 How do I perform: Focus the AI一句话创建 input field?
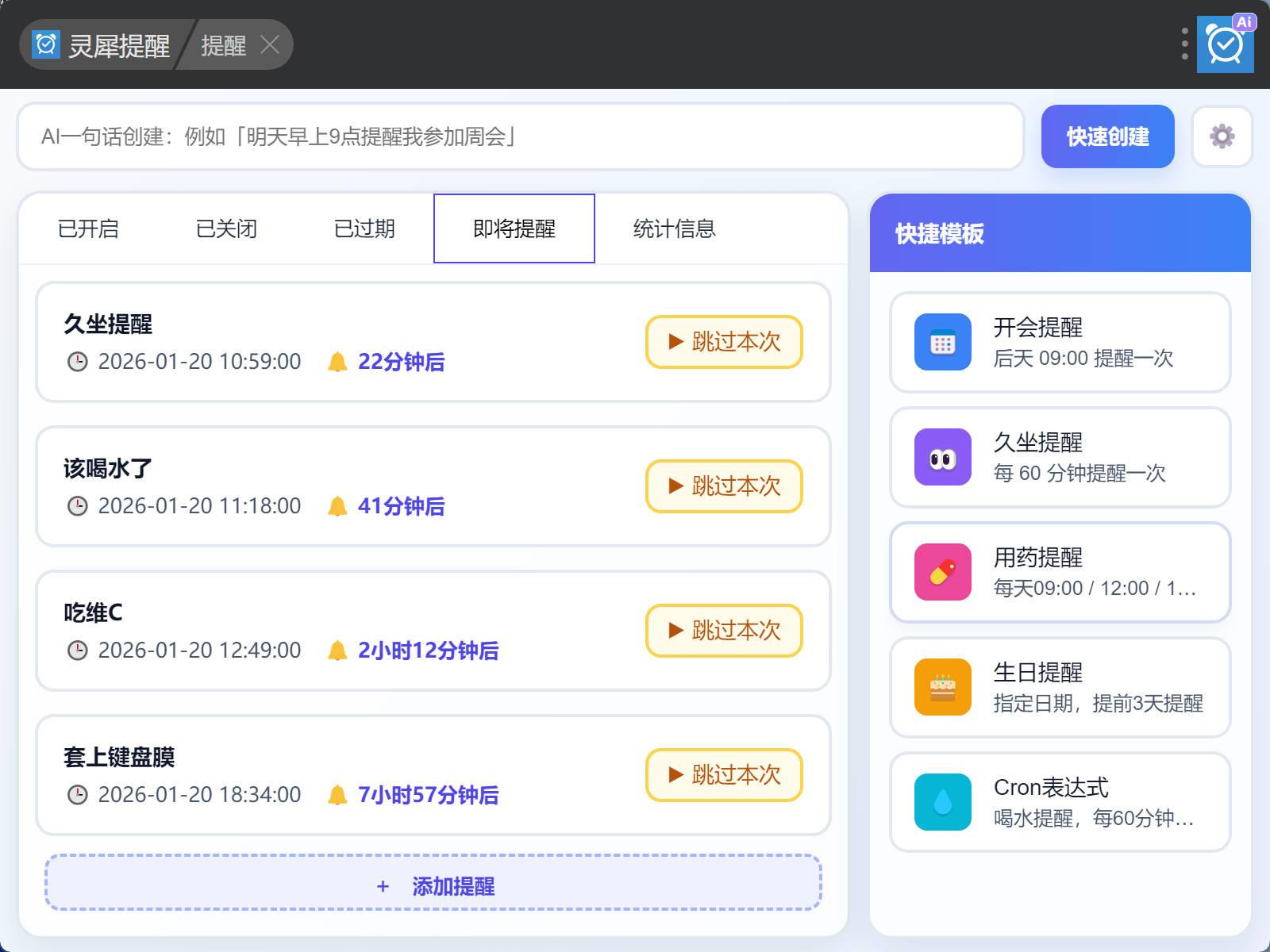(520, 136)
